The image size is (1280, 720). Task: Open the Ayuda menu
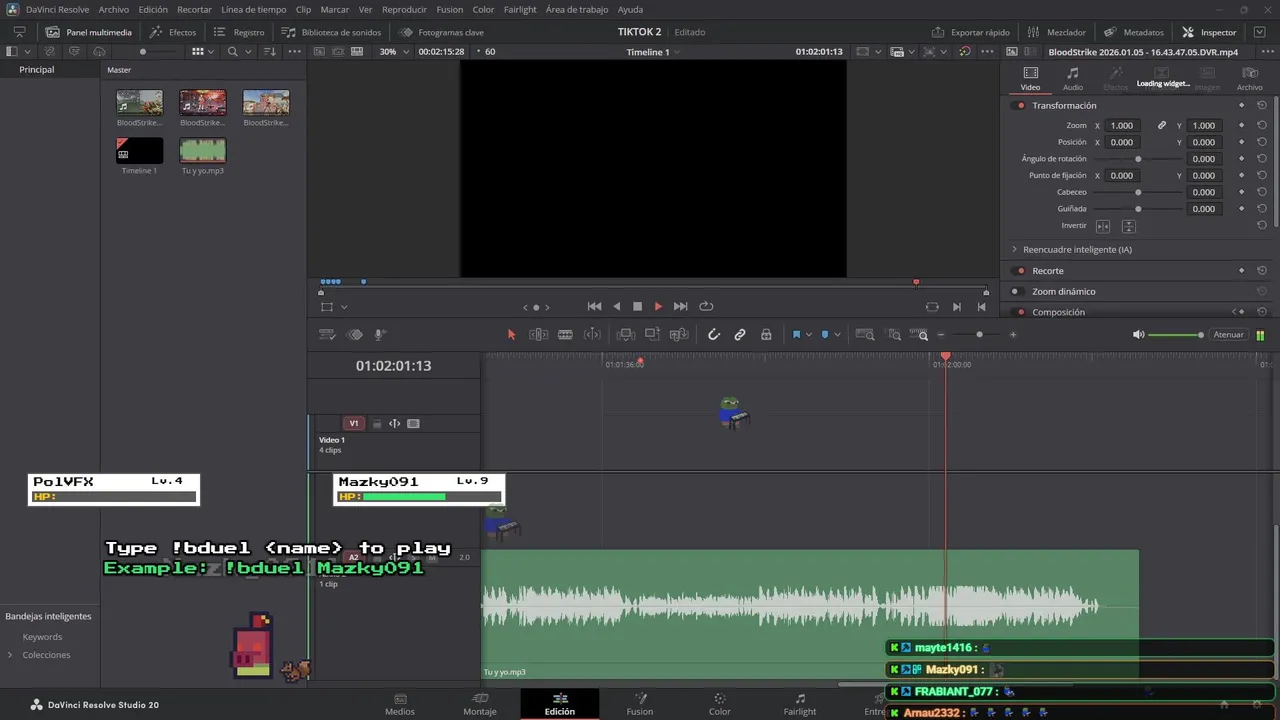(x=630, y=9)
